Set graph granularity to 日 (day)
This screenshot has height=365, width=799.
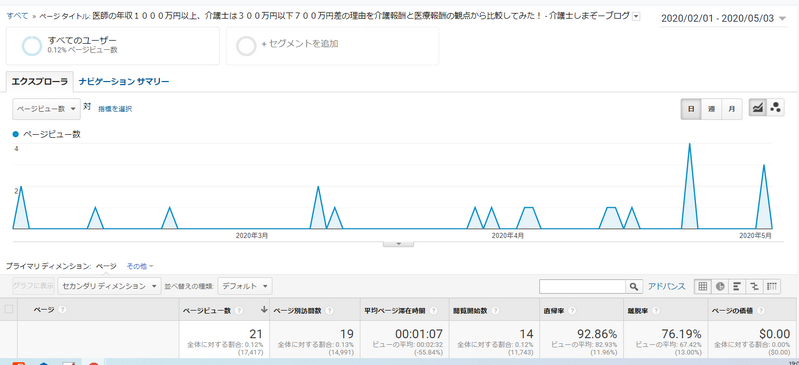tap(691, 109)
